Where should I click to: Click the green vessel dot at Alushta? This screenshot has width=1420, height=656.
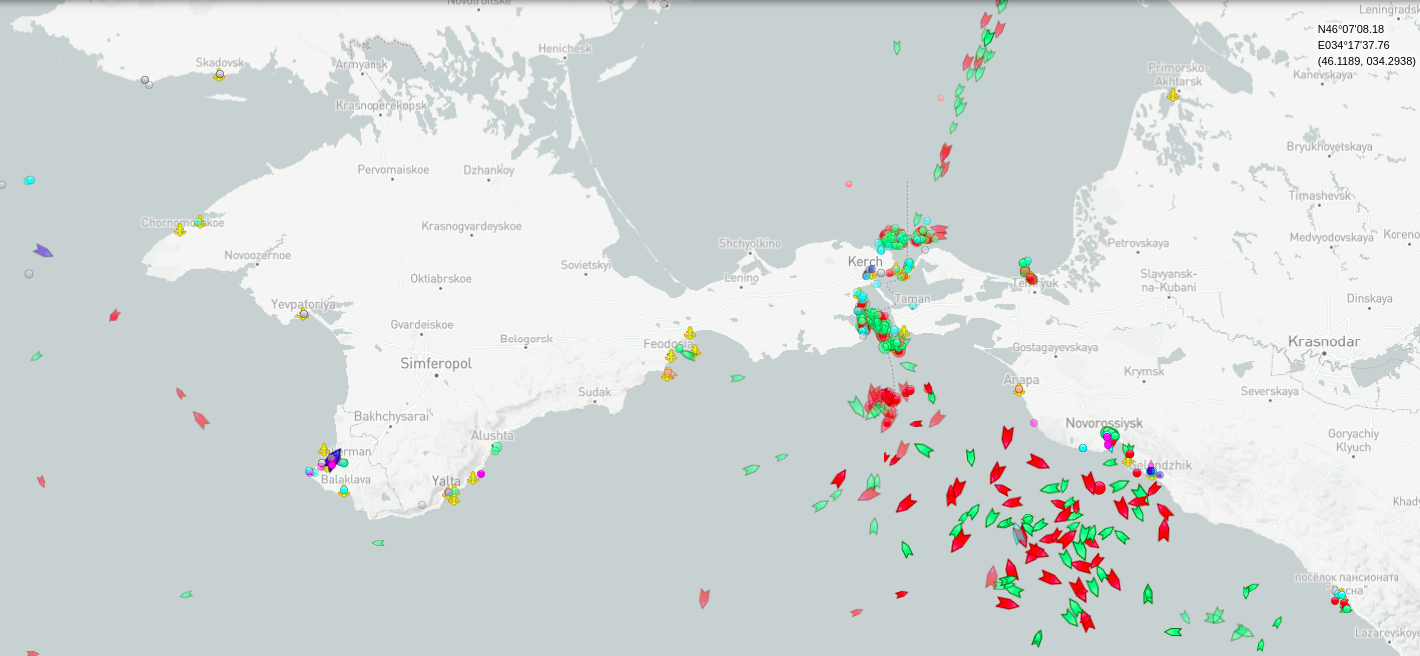point(496,449)
